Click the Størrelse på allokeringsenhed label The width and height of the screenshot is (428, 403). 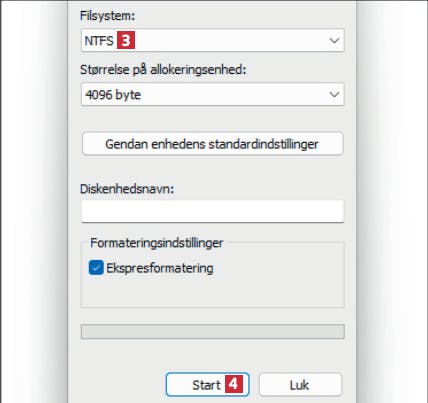[163, 70]
